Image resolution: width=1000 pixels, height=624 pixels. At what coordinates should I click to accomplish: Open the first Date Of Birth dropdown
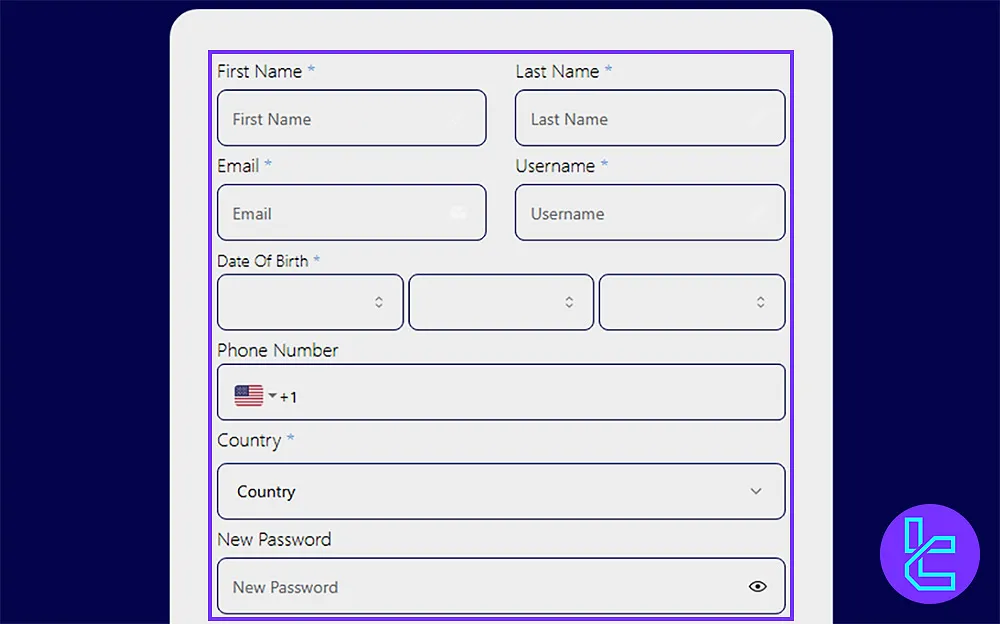pos(310,302)
